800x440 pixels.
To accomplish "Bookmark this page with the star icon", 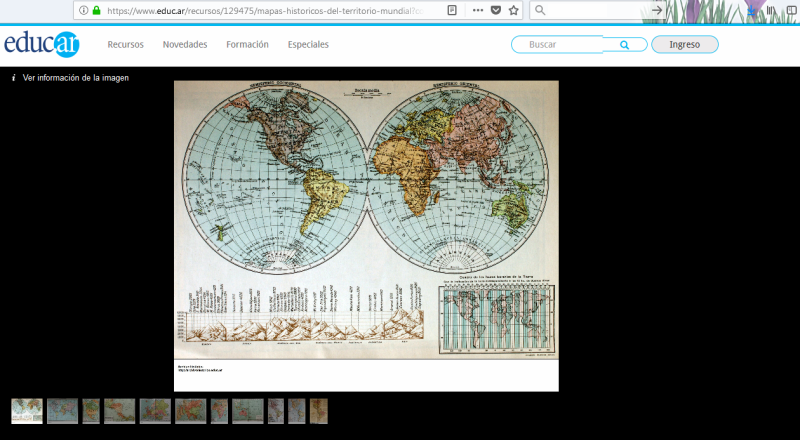I will (514, 10).
